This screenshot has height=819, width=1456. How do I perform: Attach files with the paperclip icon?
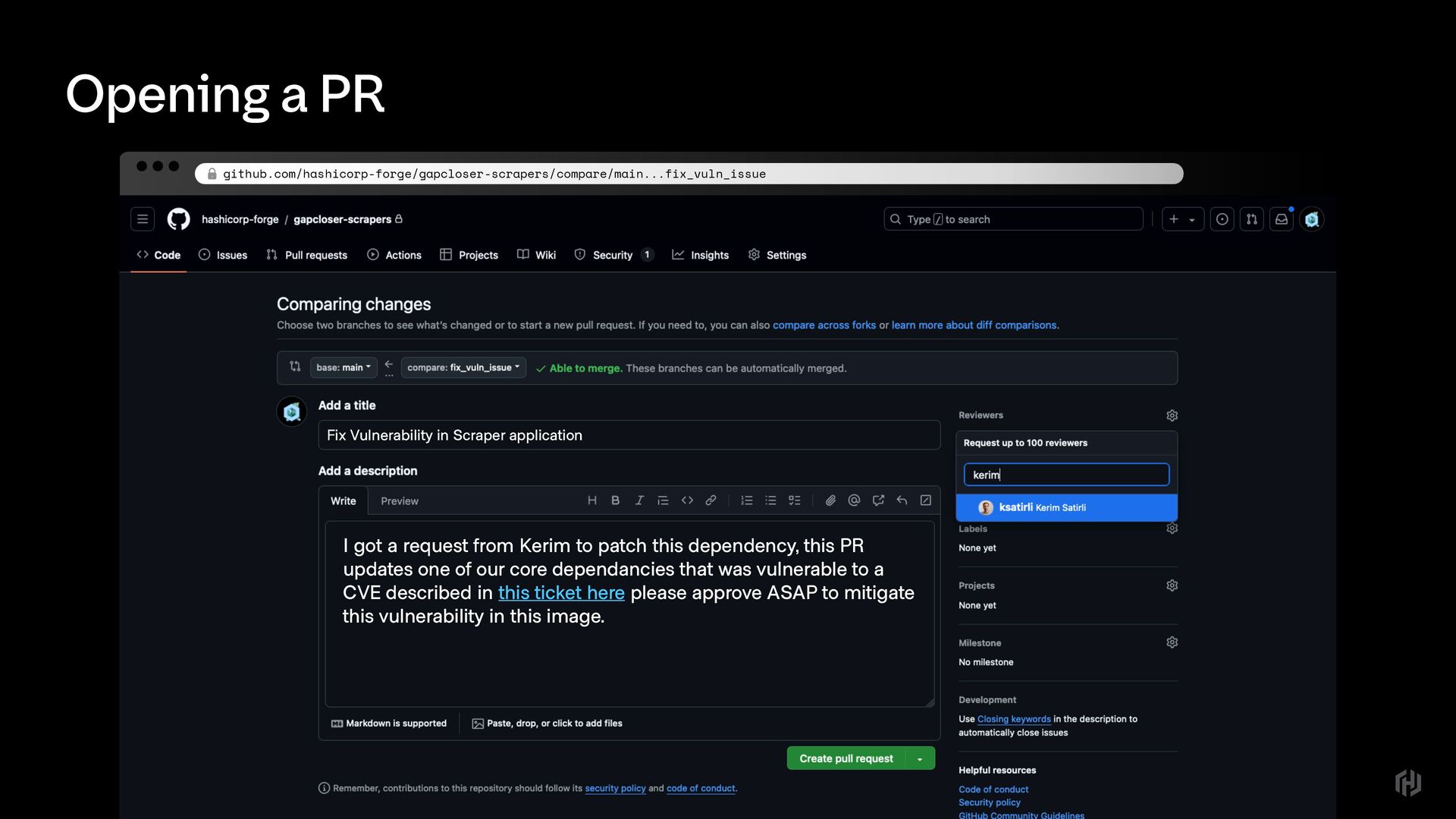[x=830, y=500]
